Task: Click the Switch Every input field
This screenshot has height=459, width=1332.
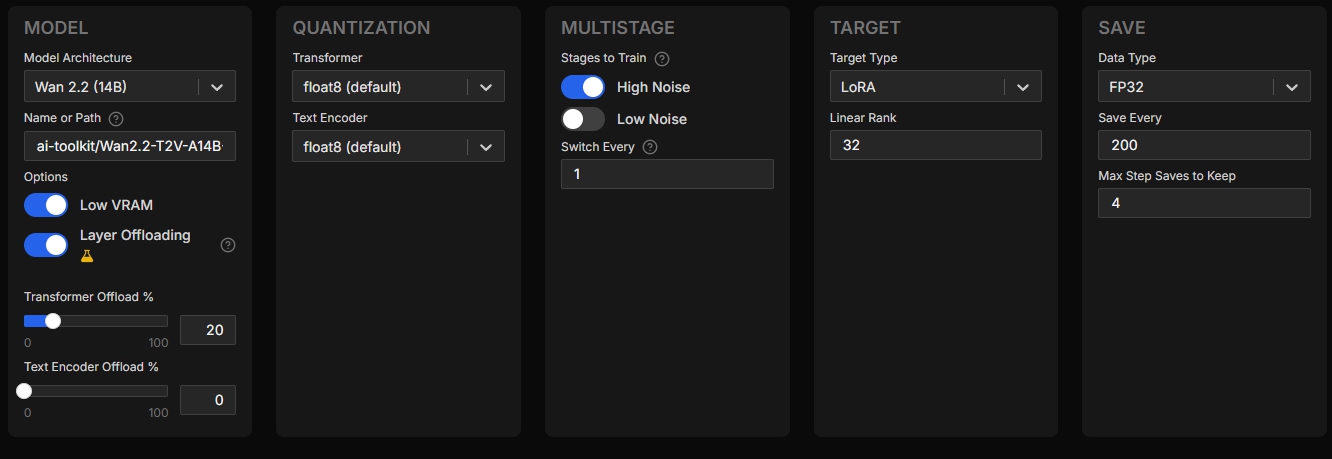Action: (x=667, y=174)
